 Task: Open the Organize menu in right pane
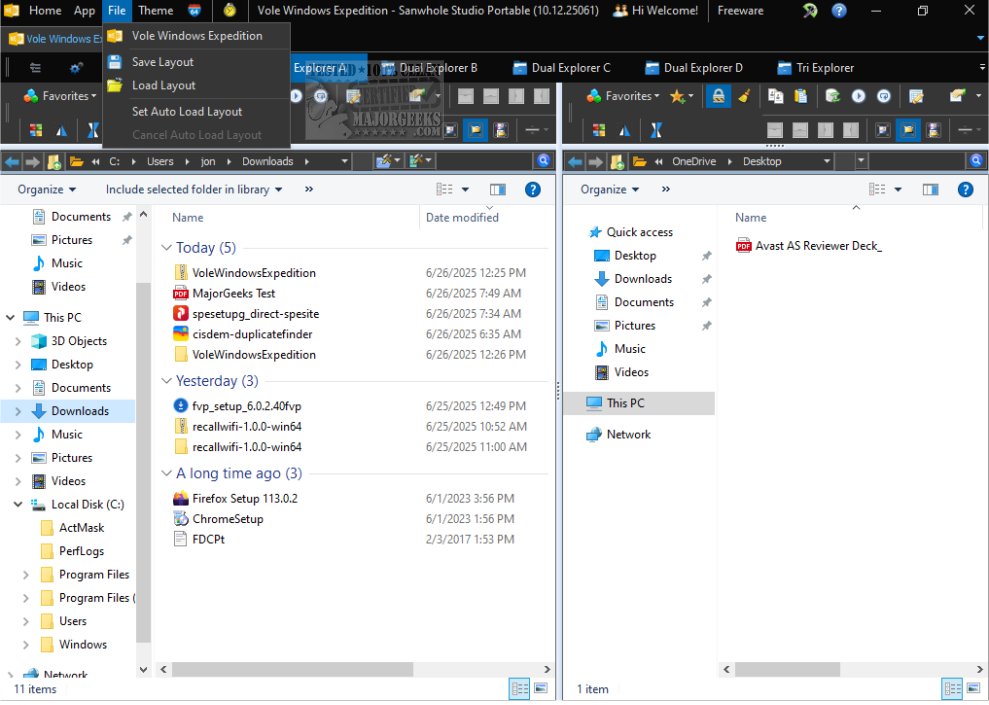pos(609,189)
